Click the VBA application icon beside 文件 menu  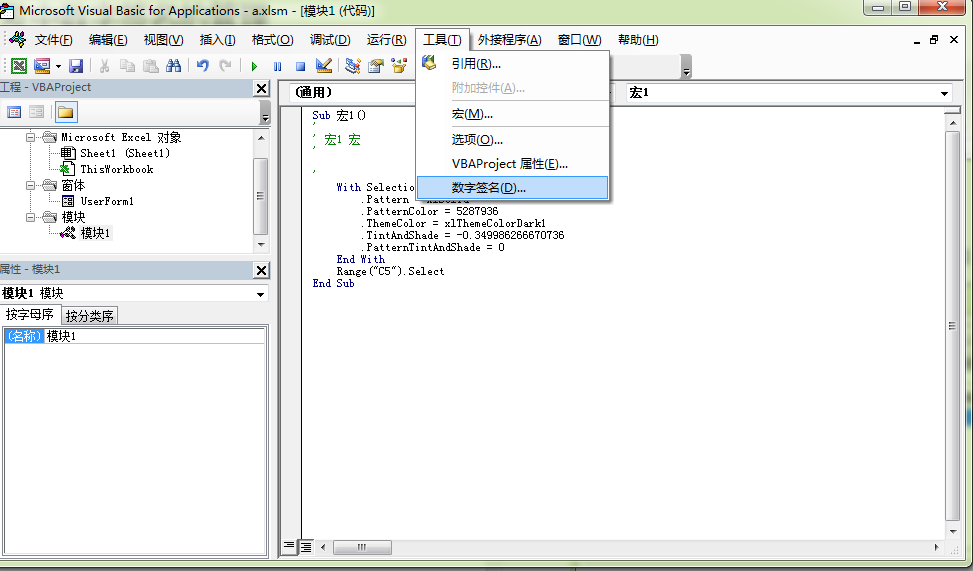[17, 40]
